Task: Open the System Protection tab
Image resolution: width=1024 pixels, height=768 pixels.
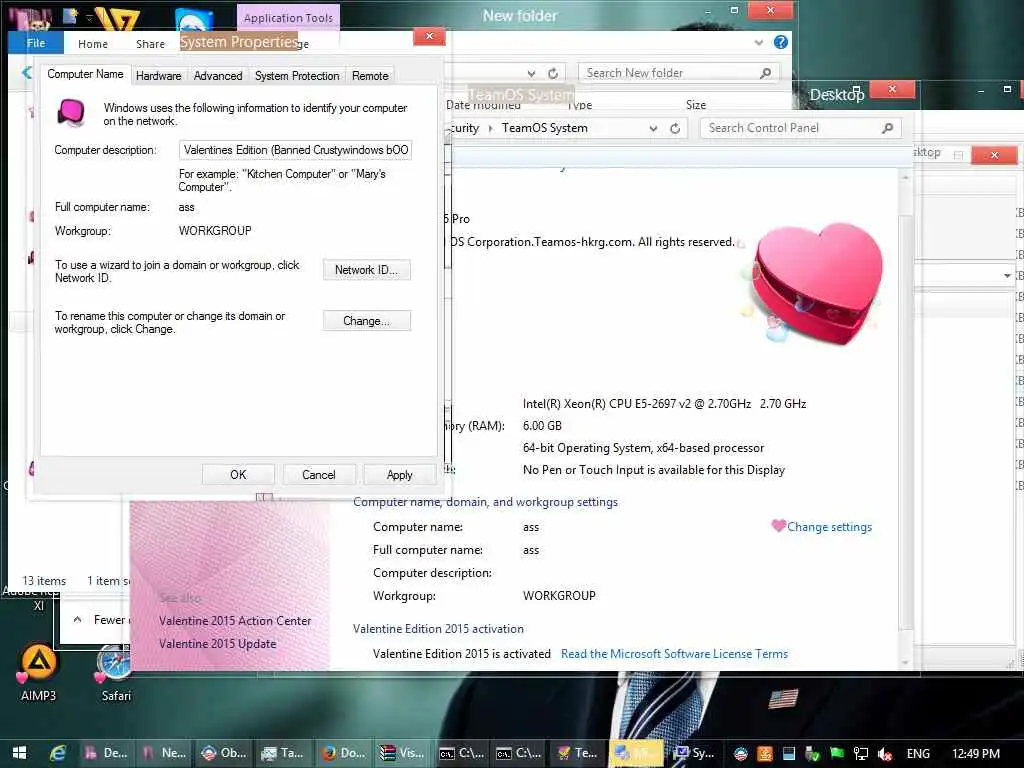Action: 296,76
